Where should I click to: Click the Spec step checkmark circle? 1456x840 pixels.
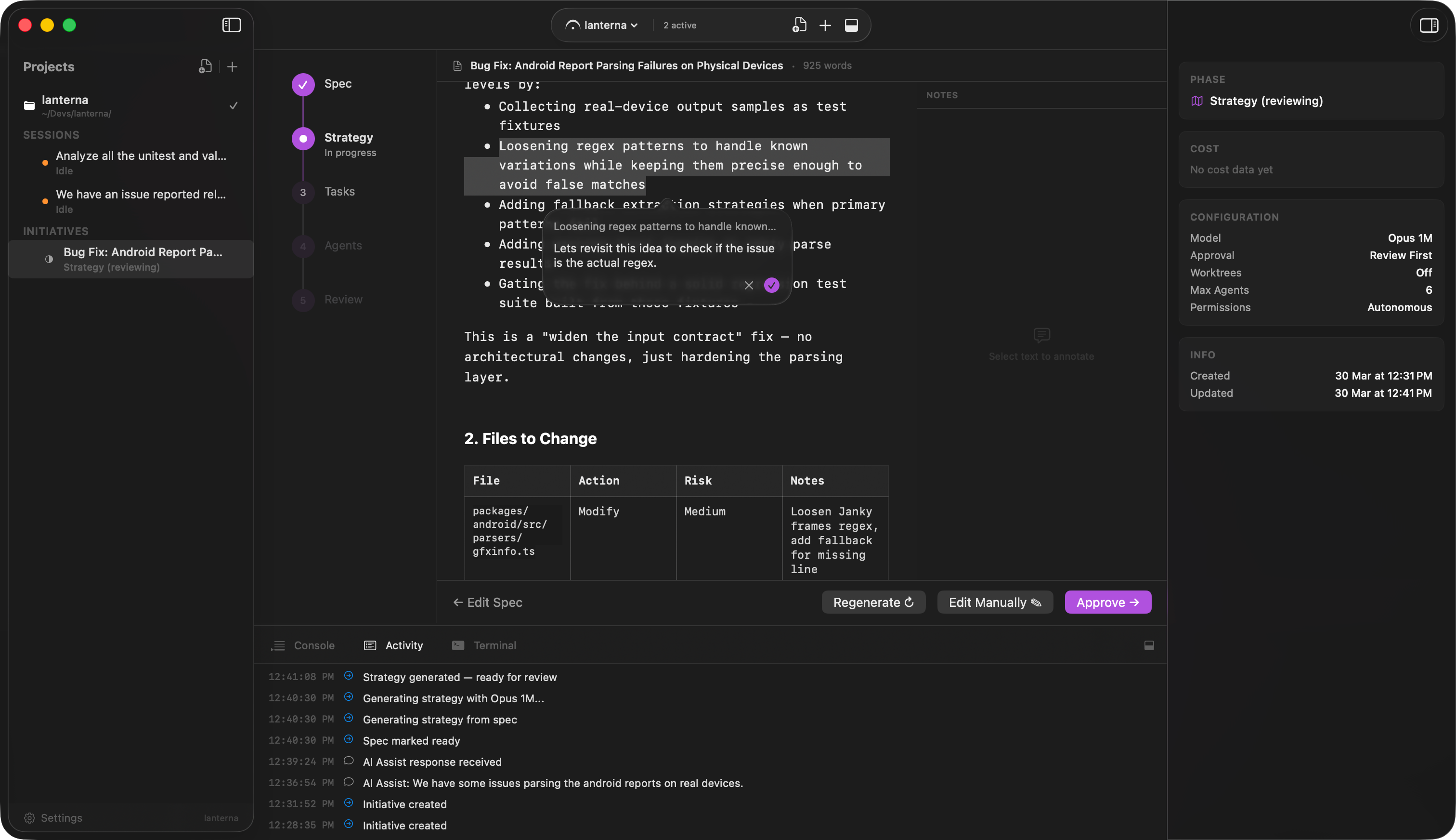coord(303,85)
